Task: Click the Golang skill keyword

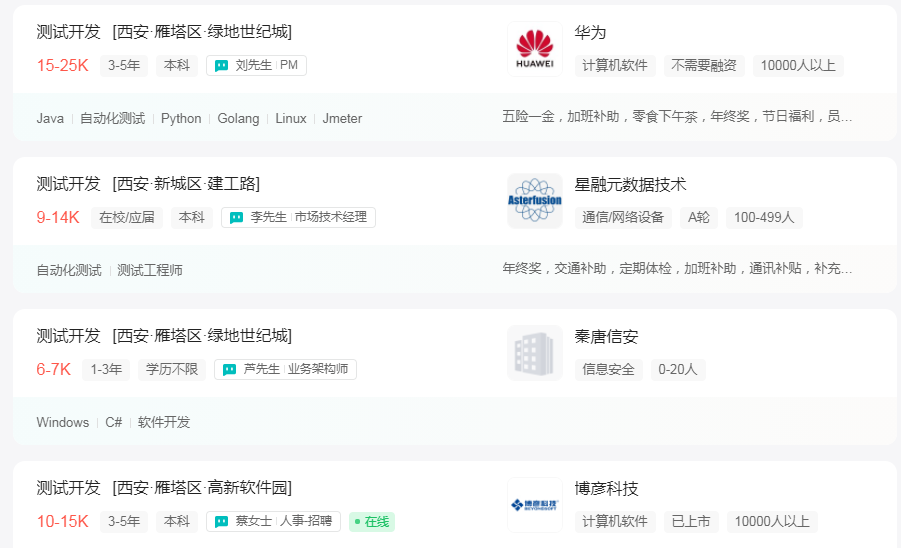Action: click(238, 118)
